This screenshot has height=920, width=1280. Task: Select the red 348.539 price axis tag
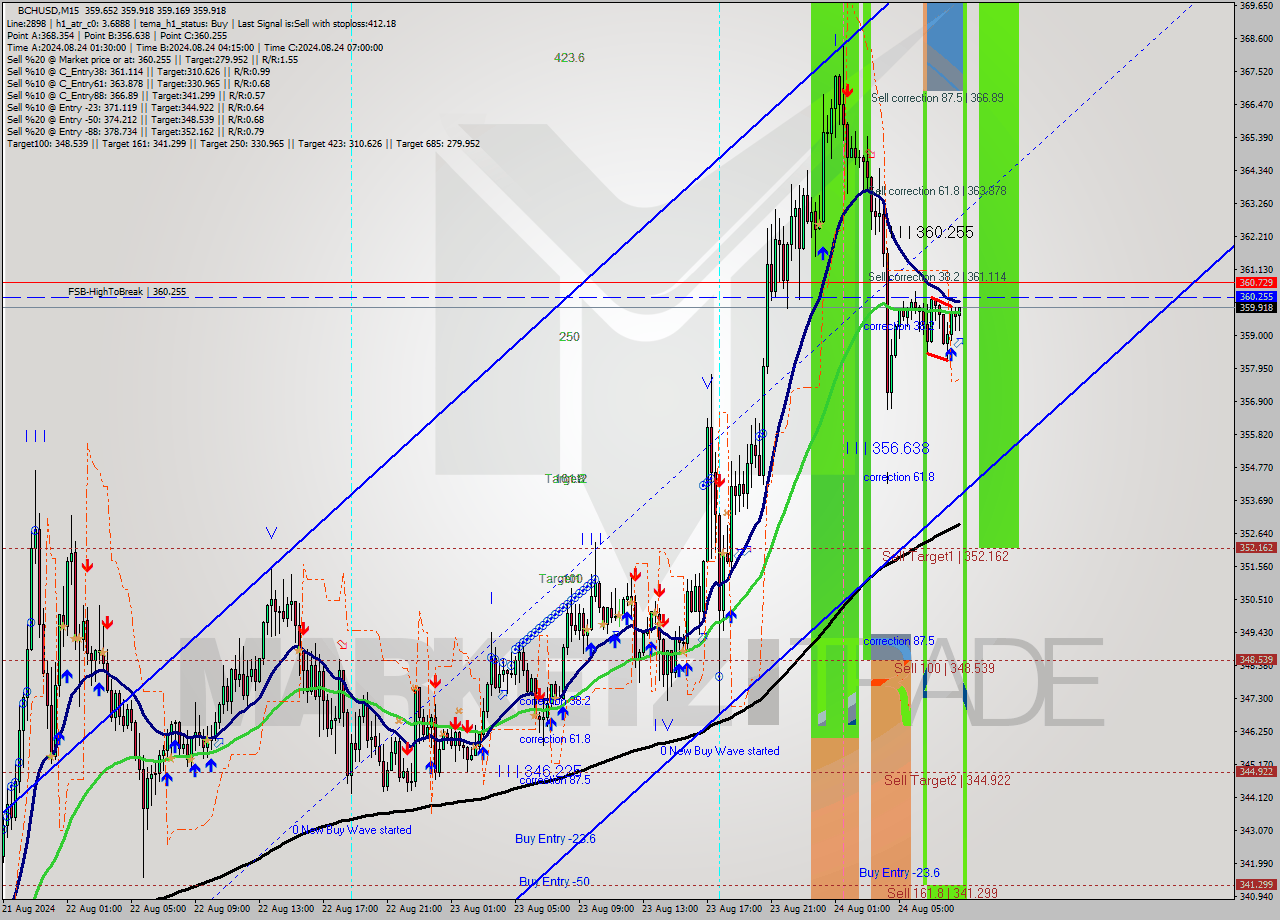(1256, 660)
